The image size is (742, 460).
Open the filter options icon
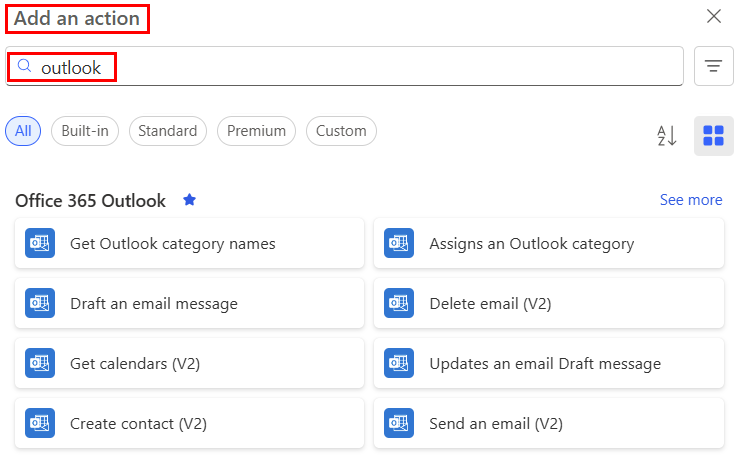click(713, 66)
